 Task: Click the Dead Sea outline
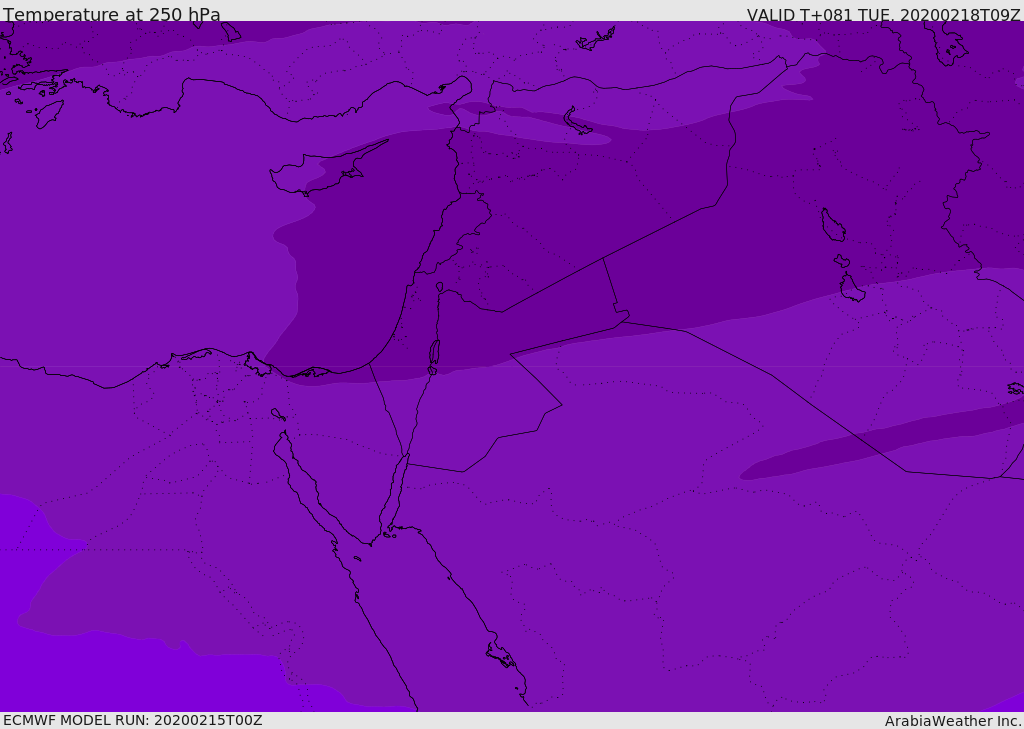tap(434, 355)
